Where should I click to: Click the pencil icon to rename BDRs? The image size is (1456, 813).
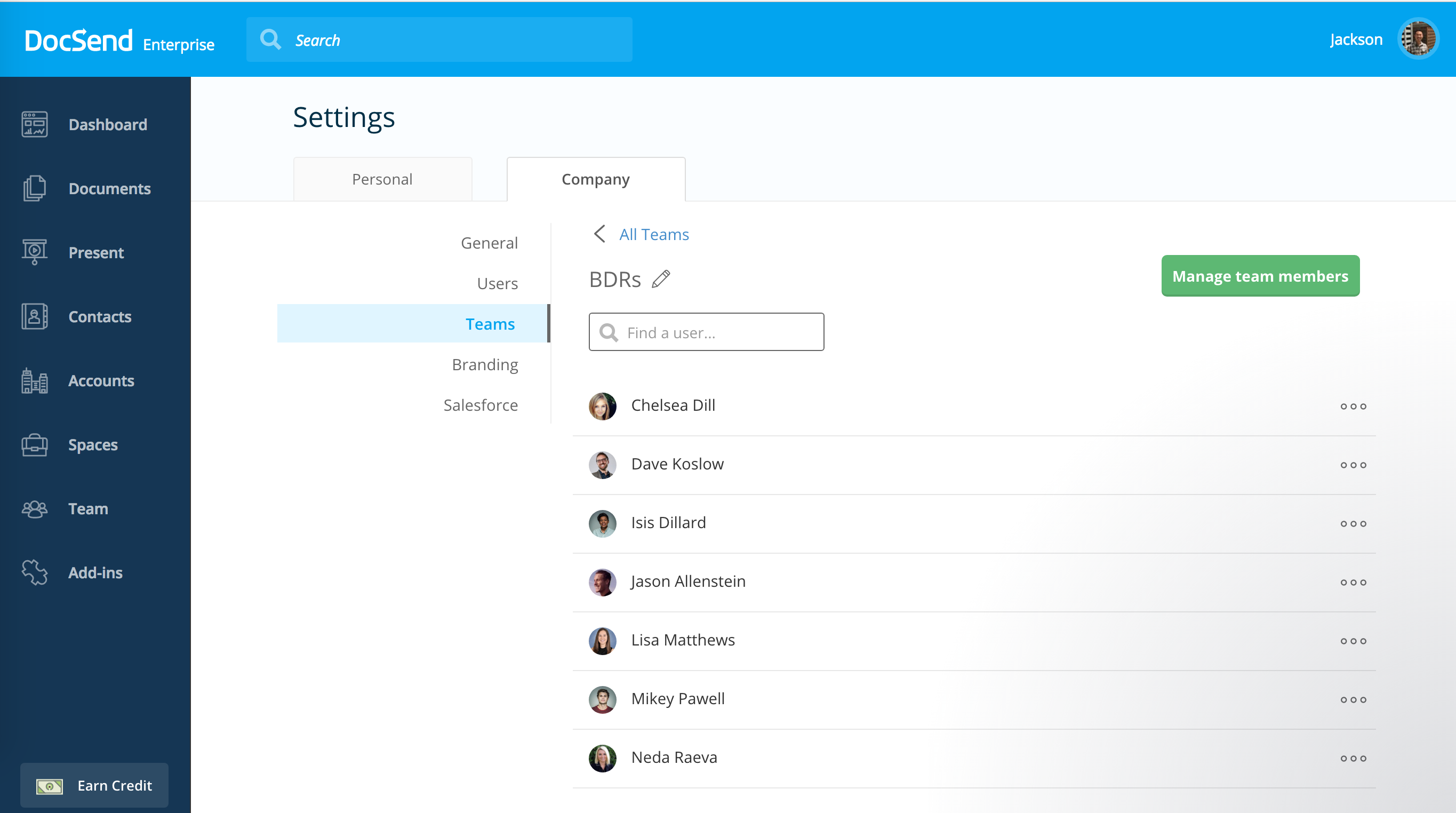(x=661, y=278)
